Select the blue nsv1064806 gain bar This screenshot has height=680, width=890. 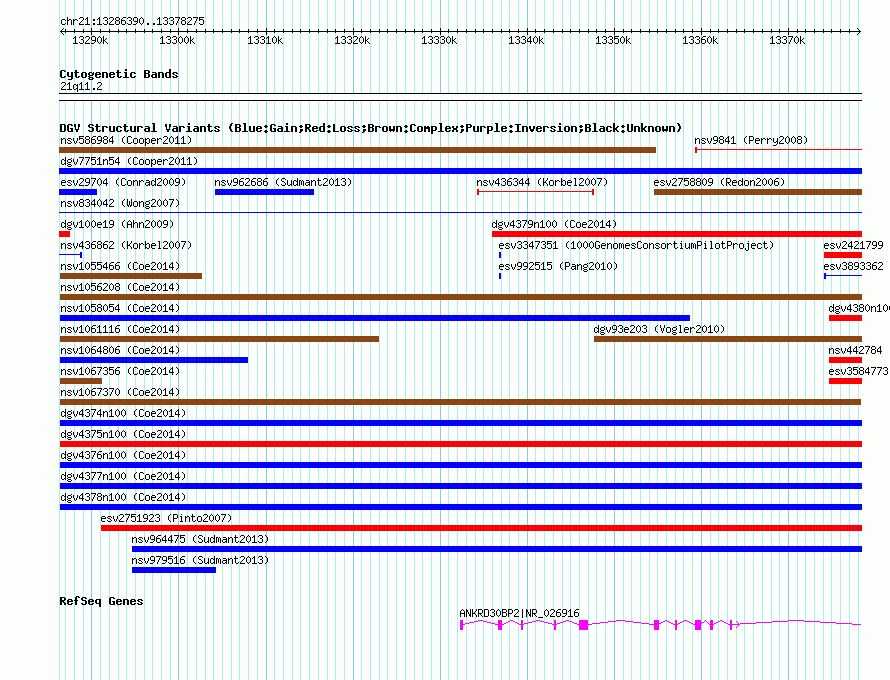coord(154,360)
